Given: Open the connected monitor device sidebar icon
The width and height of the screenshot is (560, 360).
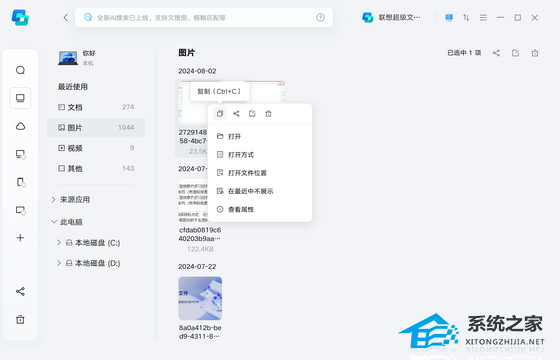Looking at the screenshot, I should point(20,154).
